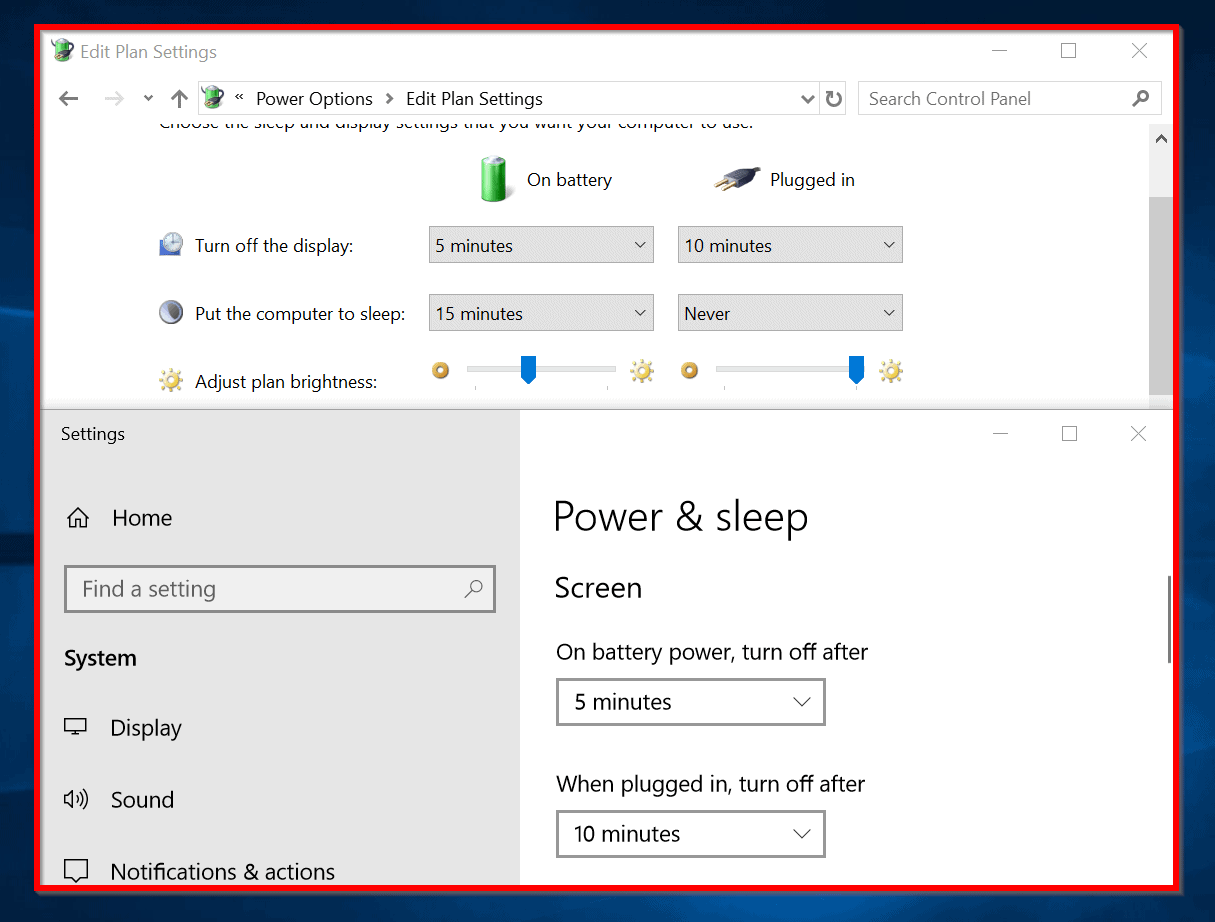1215x922 pixels.
Task: Open the On battery power turn off dropdown
Action: coord(690,702)
